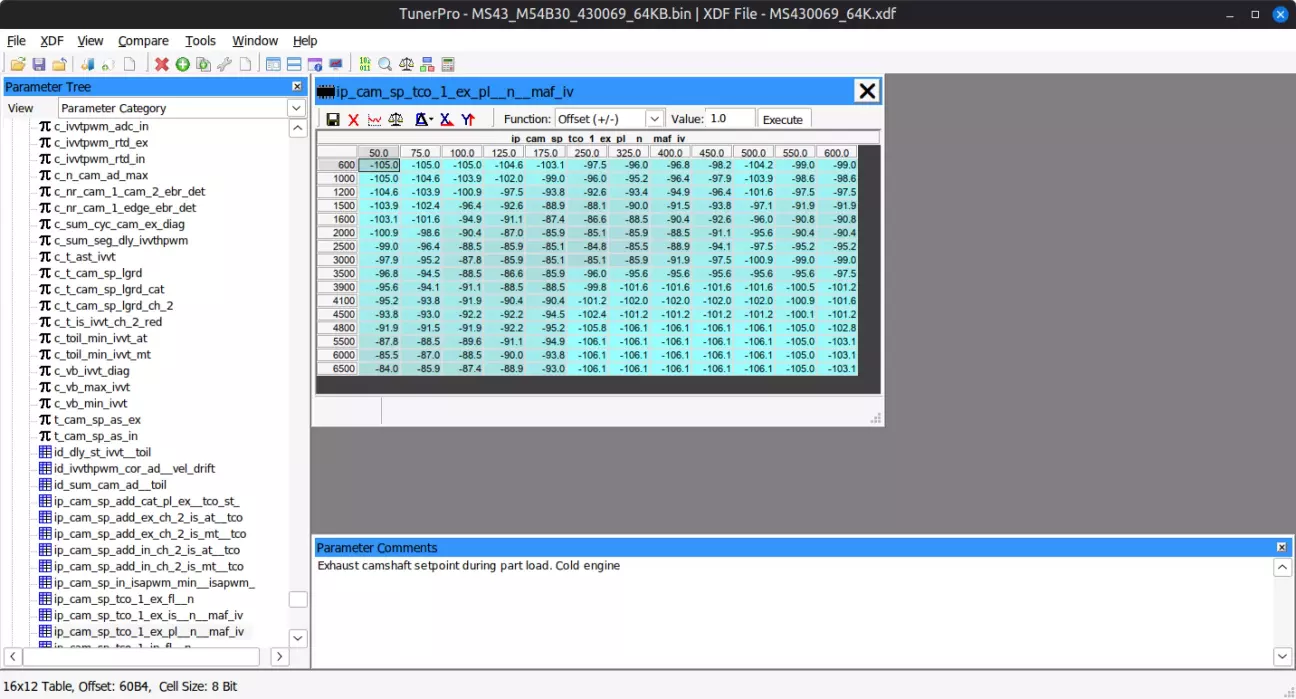Click the Y axis arrow icon in table toolbar
The width and height of the screenshot is (1296, 699).
coord(468,120)
